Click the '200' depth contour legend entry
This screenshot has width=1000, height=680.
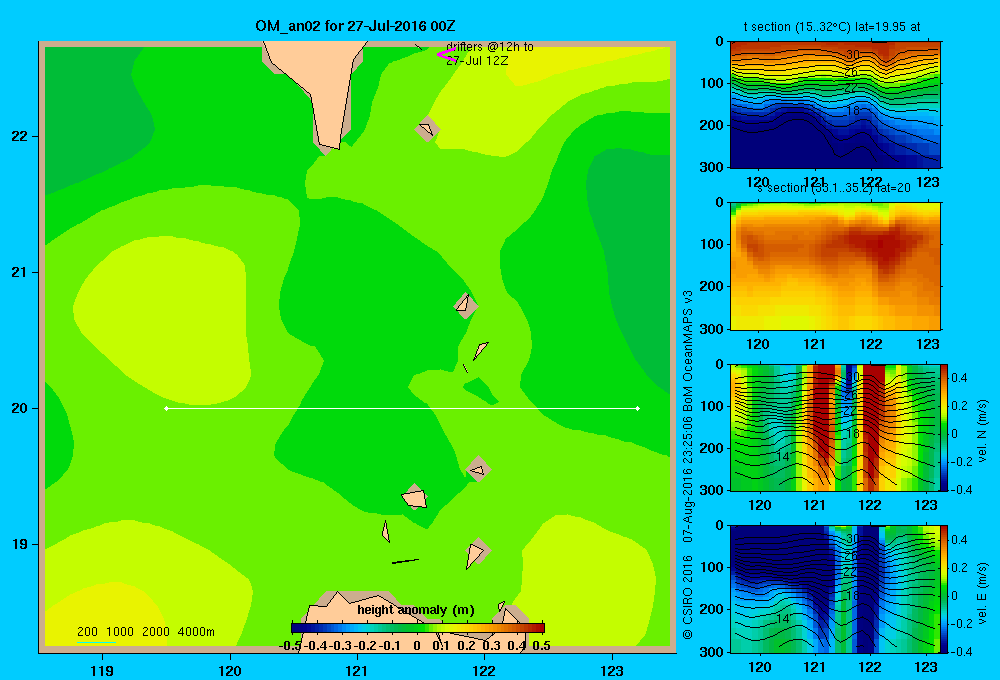pyautogui.click(x=87, y=632)
